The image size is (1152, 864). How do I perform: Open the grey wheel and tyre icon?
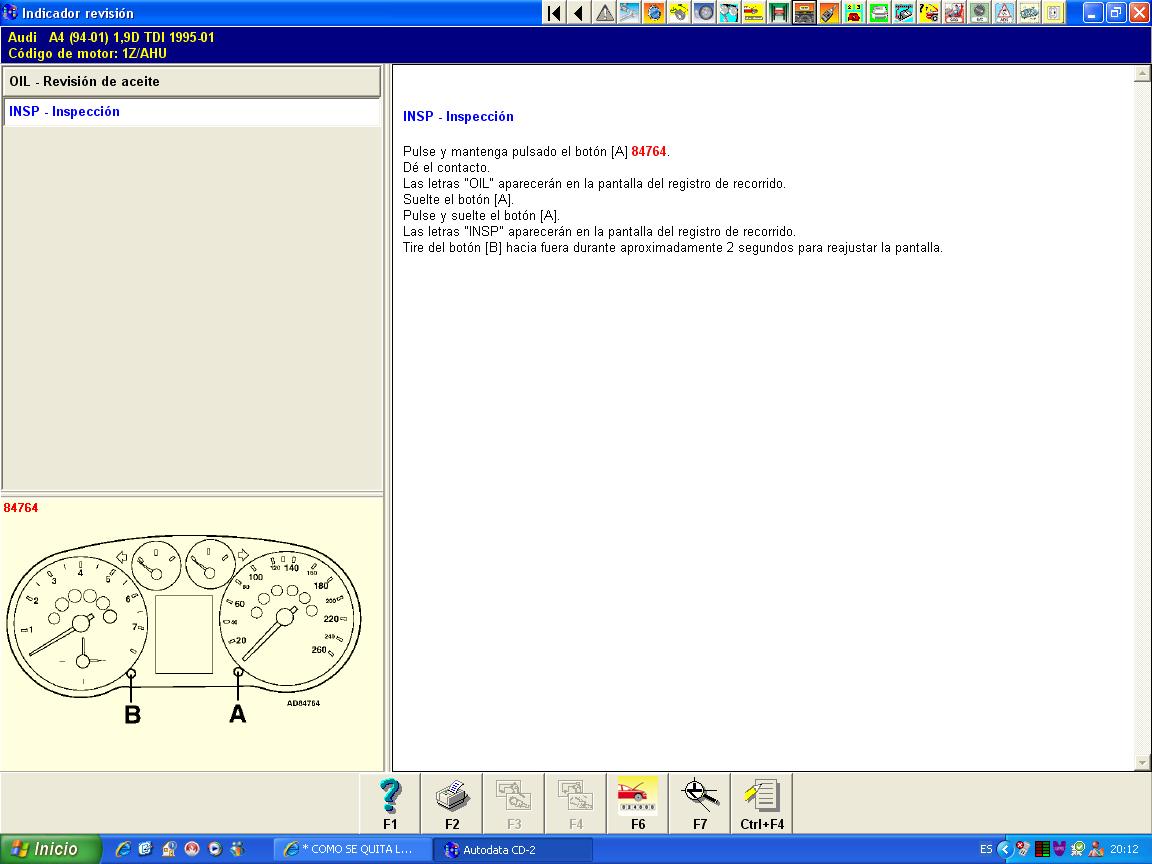pyautogui.click(x=704, y=12)
